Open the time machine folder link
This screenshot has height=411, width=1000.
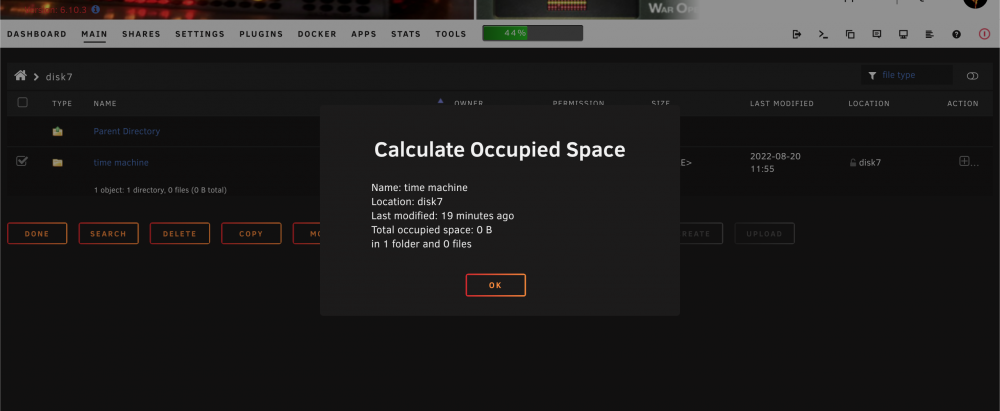coord(121,163)
